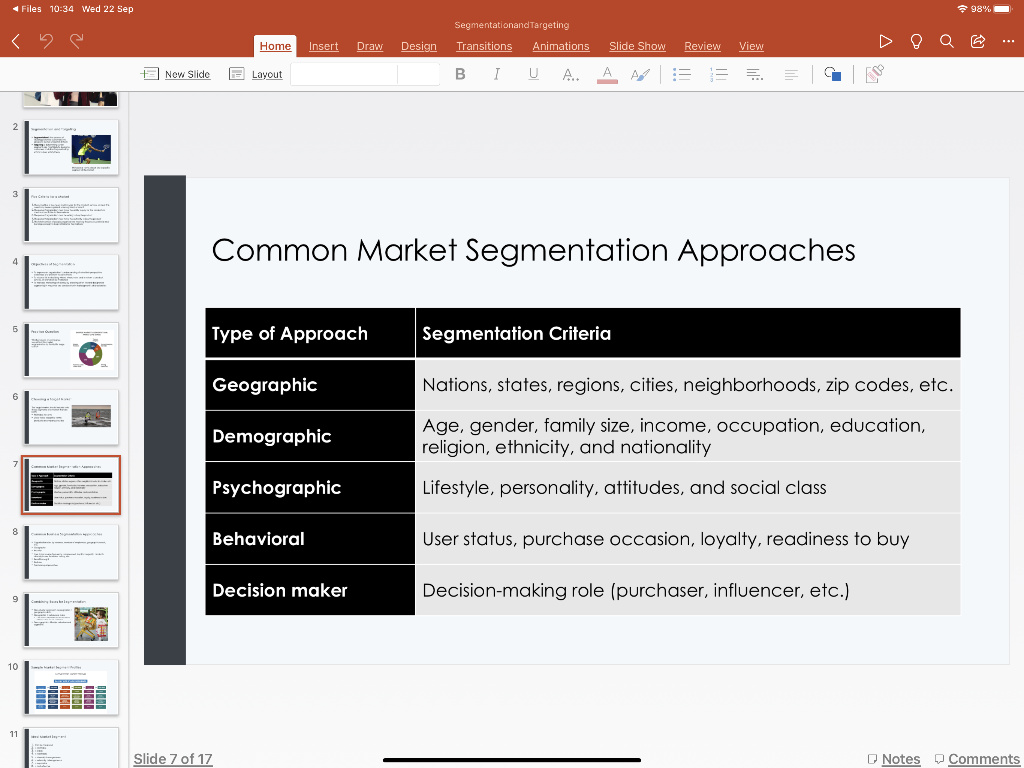This screenshot has height=768, width=1024.
Task: Open the Review tab
Action: [702, 46]
